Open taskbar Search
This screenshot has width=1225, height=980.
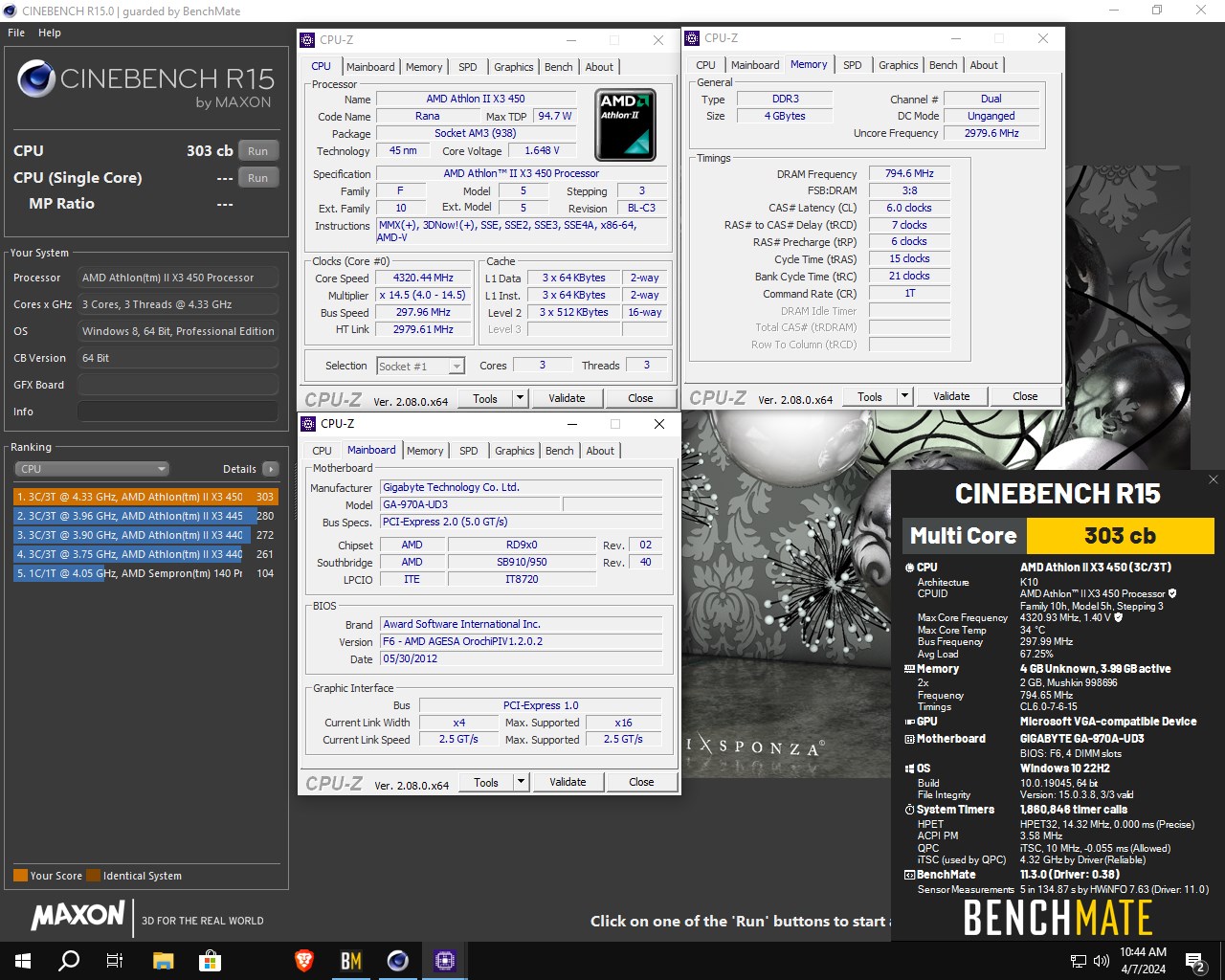69,961
